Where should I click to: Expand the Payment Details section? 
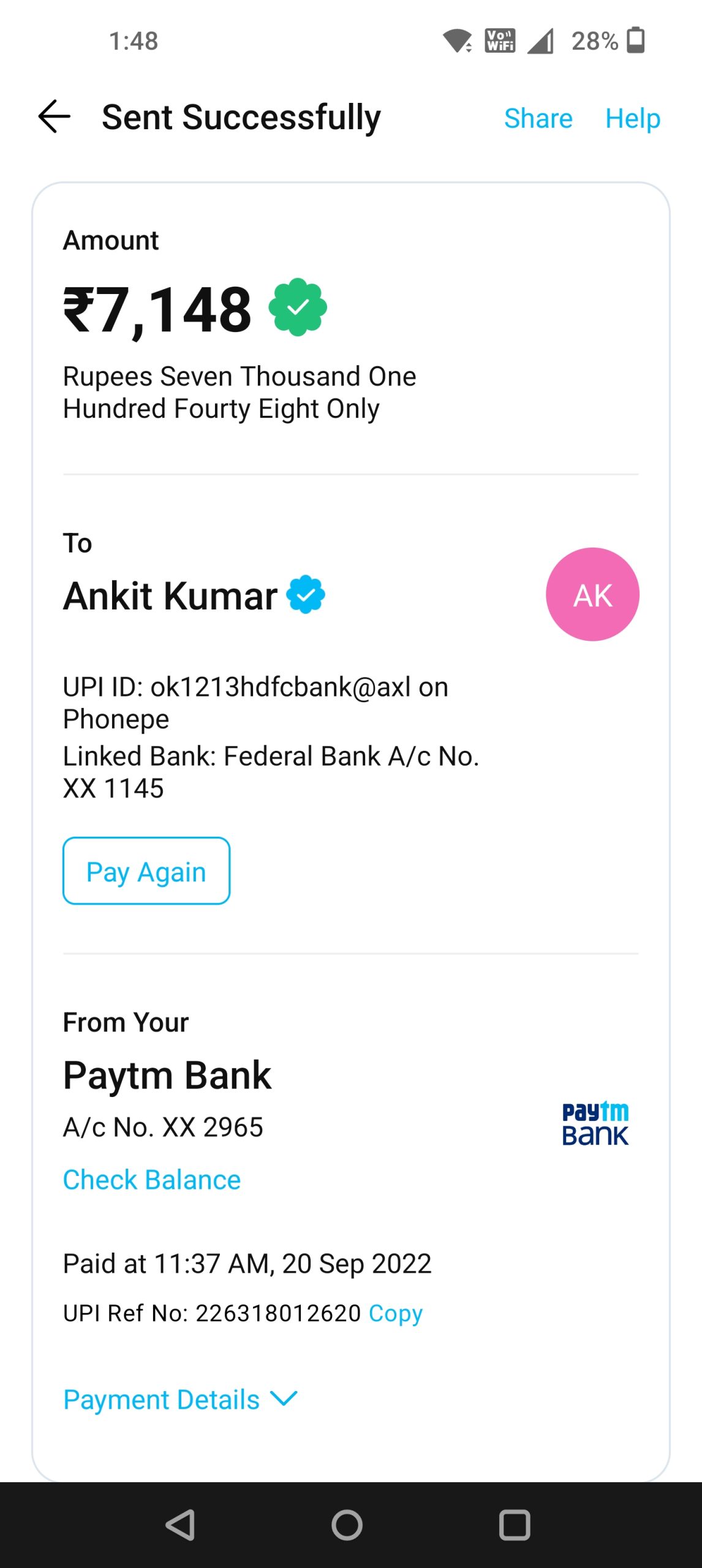[162, 1400]
